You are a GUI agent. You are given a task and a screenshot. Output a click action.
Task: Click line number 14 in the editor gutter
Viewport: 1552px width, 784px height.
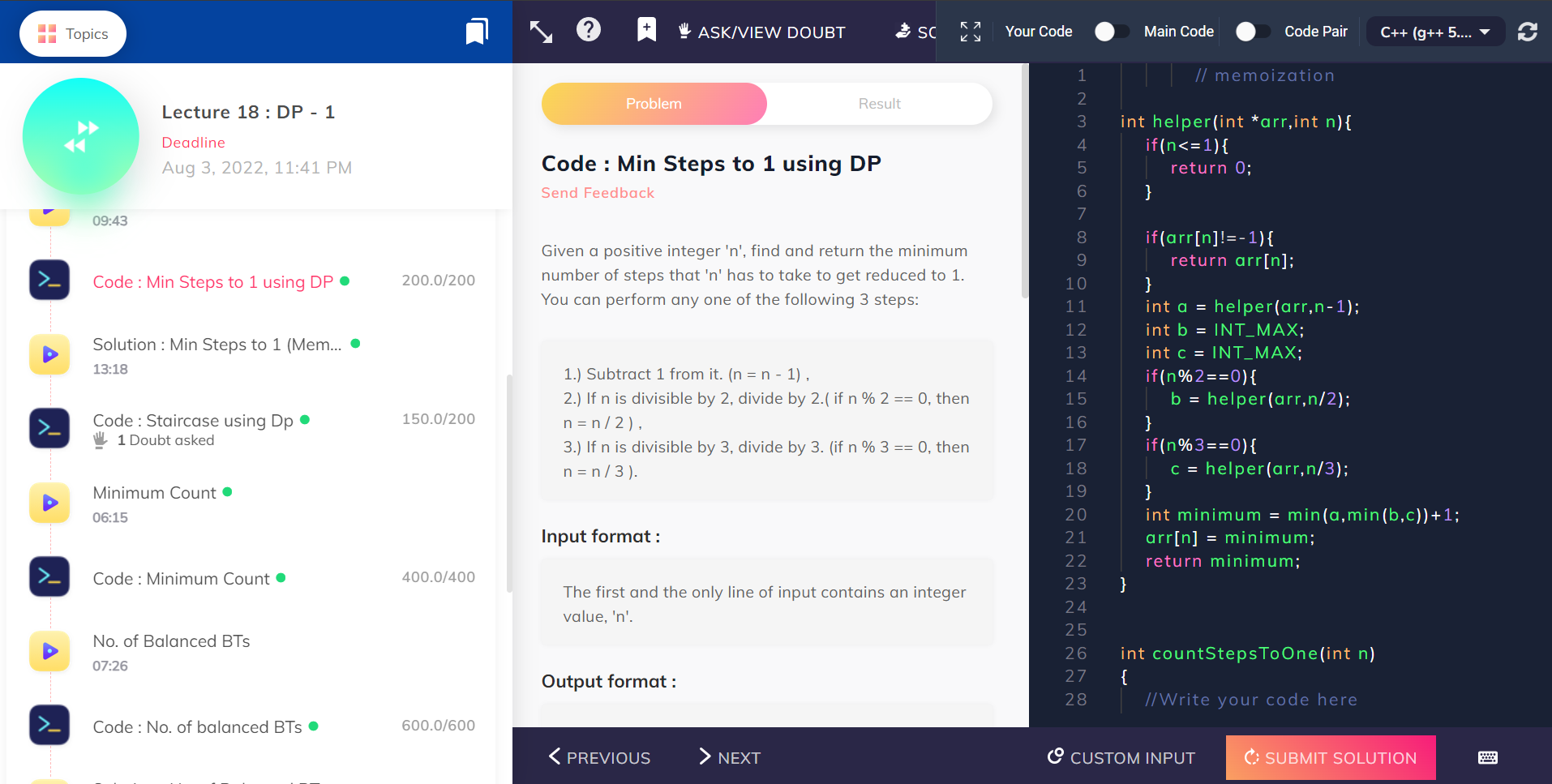[1076, 376]
